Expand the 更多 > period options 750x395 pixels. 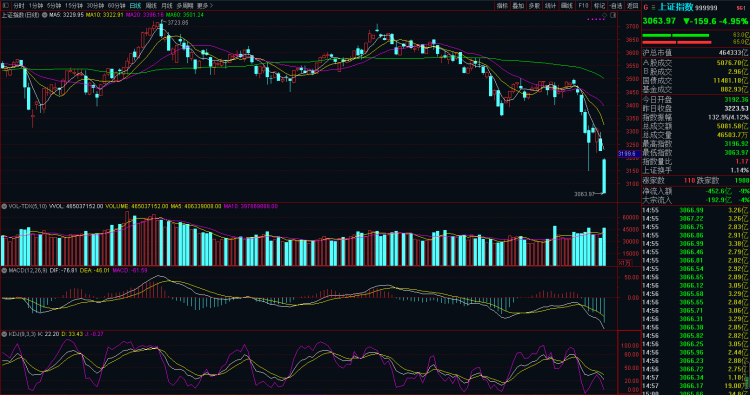(x=205, y=6)
